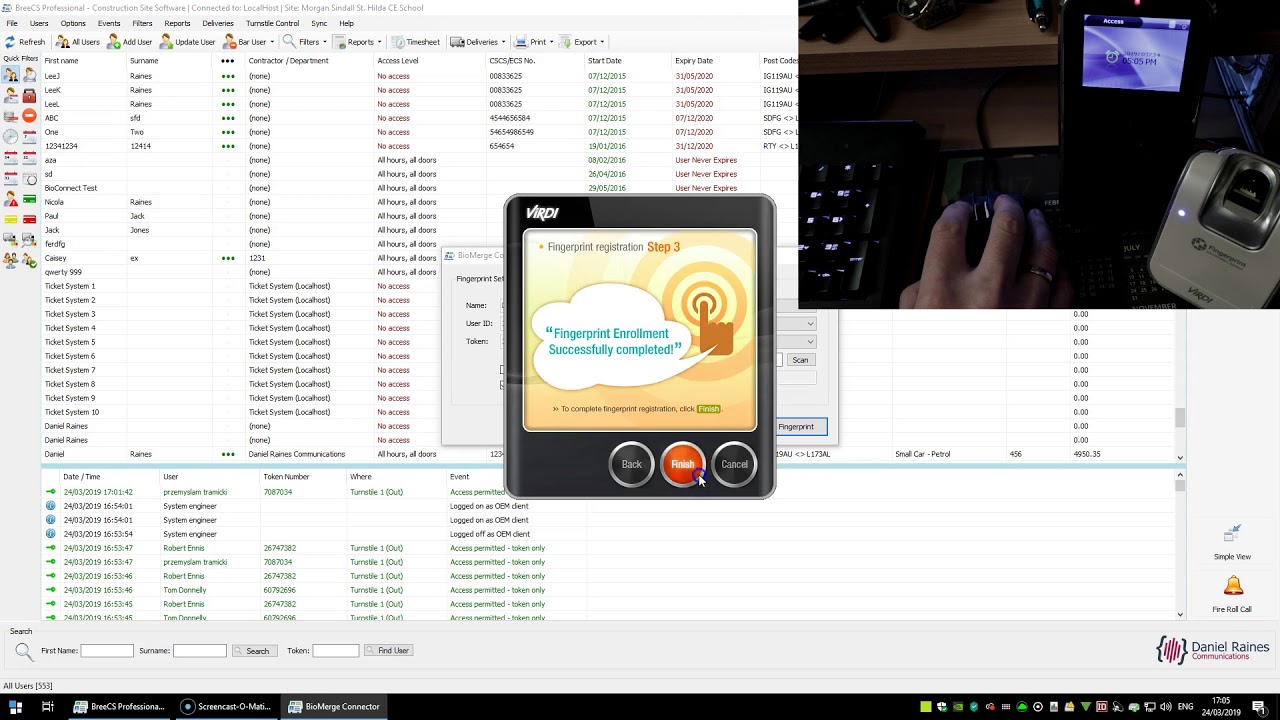Click the events log scrollbar down arrow
Viewport: 1280px width, 720px height.
(x=1180, y=614)
